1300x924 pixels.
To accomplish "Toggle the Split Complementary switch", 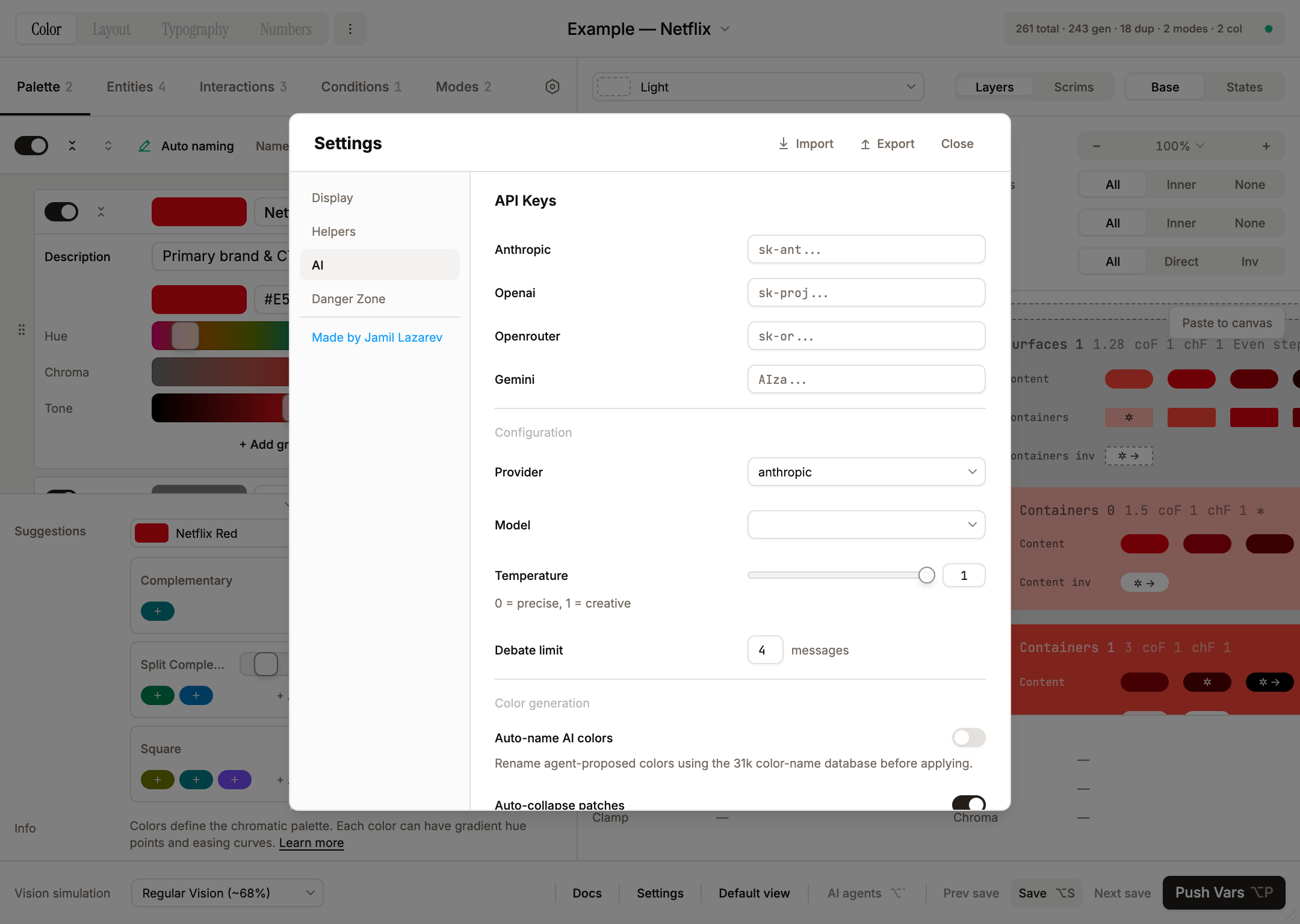I will [x=265, y=664].
